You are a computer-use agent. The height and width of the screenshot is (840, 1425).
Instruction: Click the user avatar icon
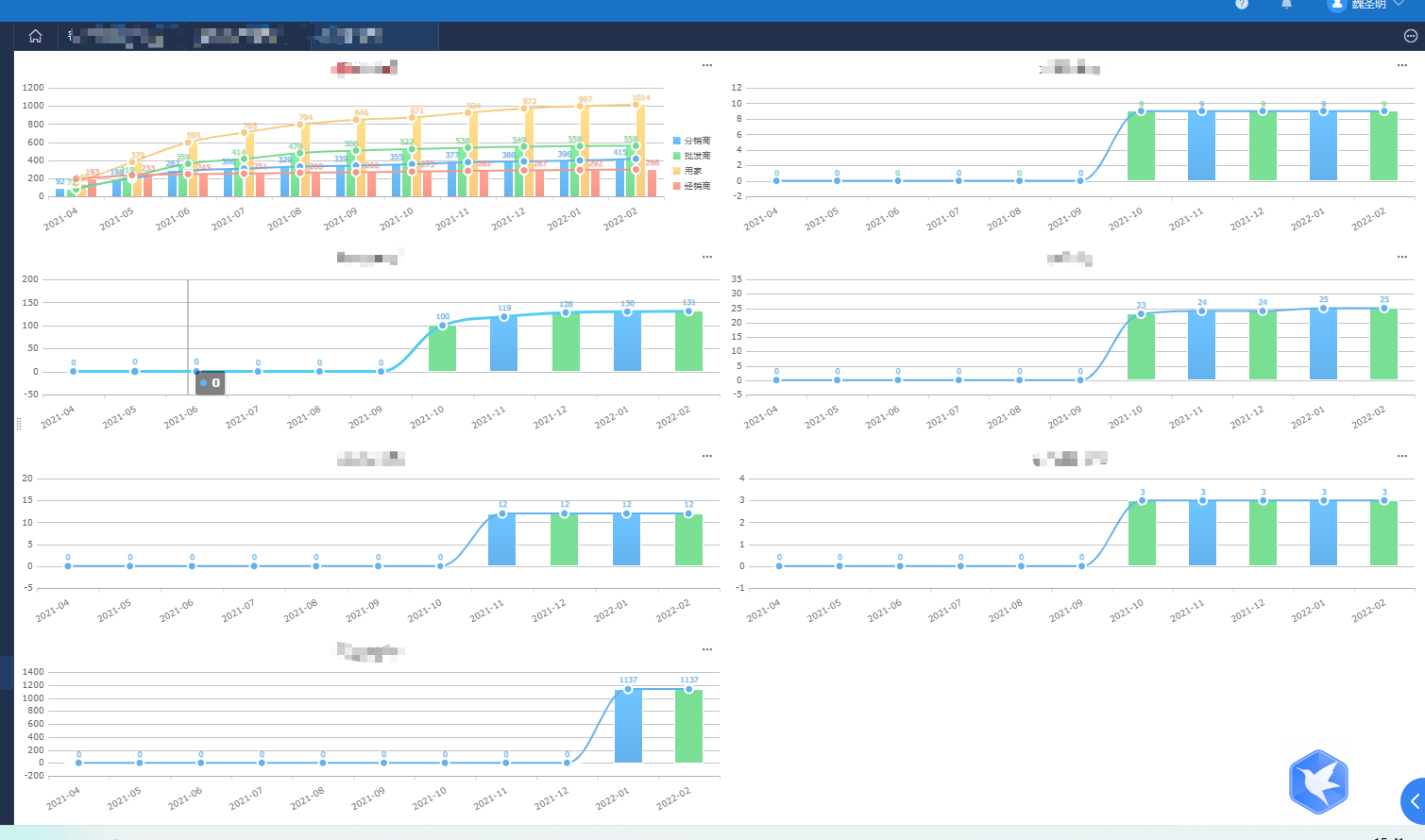1336,5
